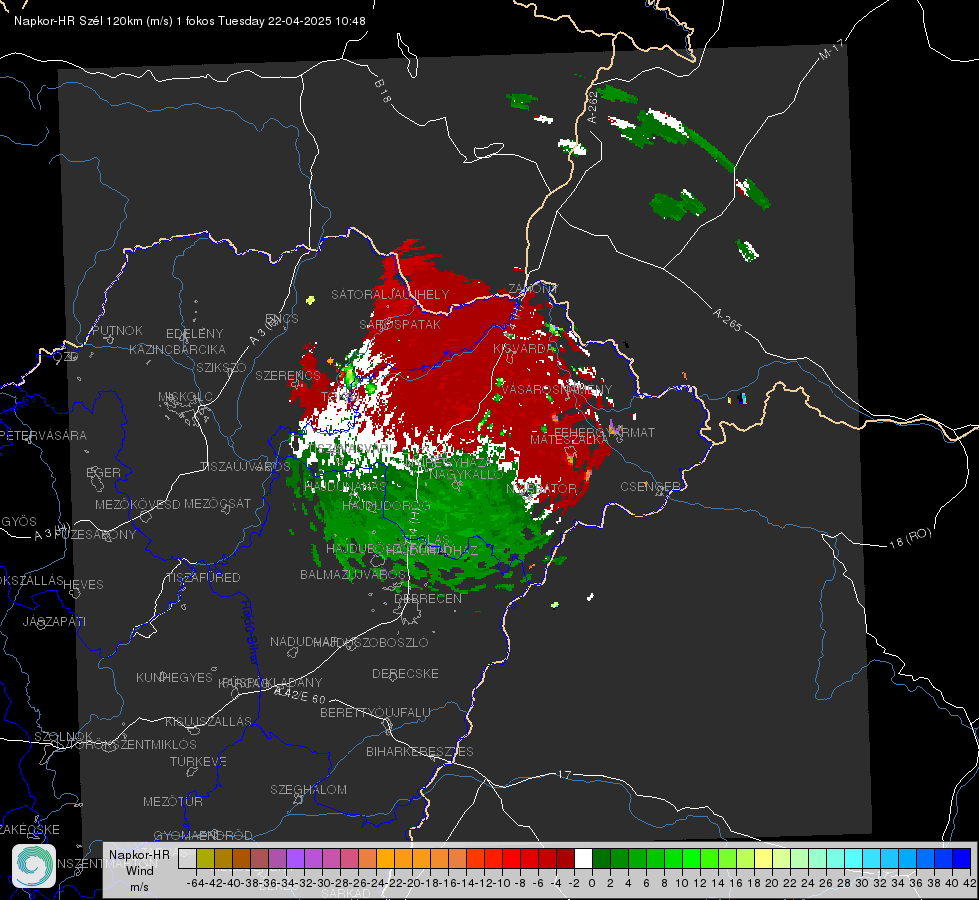Click the DERECSKE town label
979x900 pixels.
[405, 674]
